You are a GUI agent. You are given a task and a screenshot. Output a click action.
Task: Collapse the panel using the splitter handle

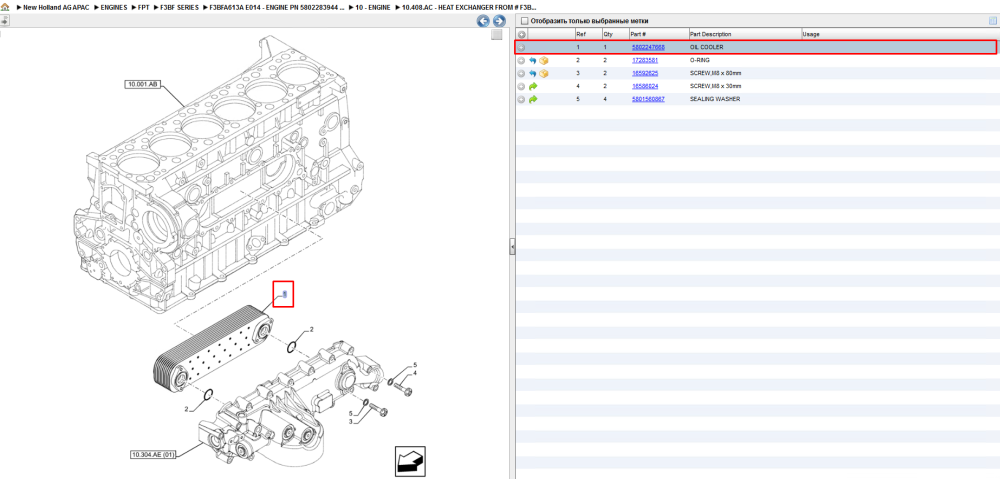[512, 247]
